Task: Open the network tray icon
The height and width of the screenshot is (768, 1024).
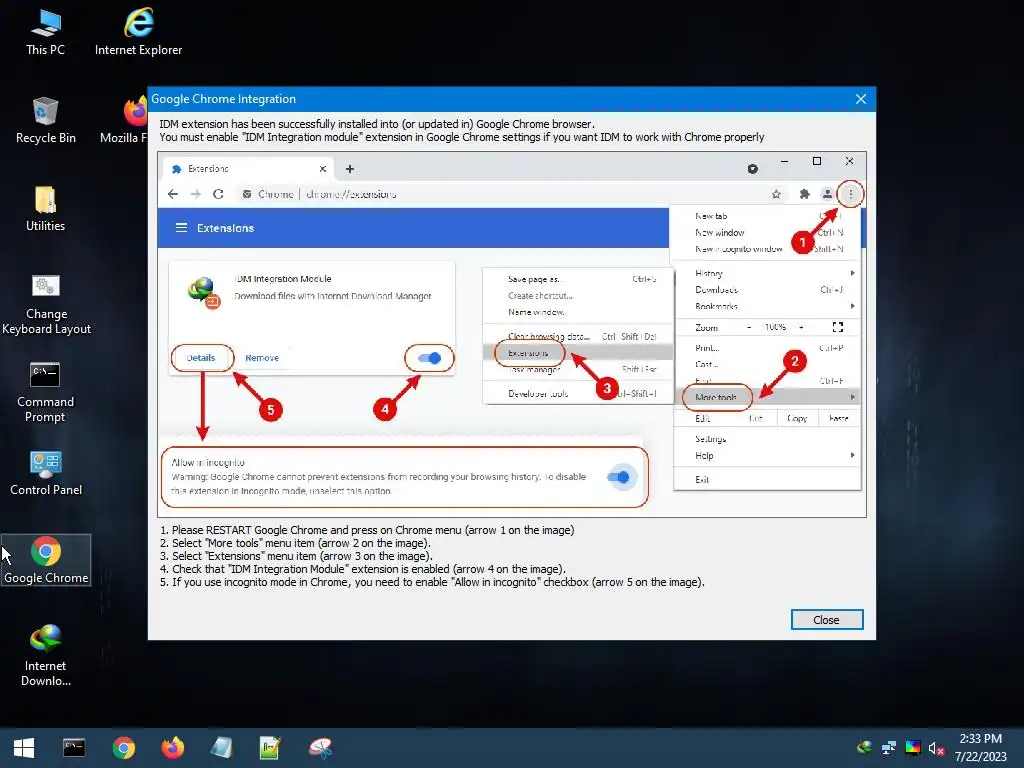Action: point(889,747)
